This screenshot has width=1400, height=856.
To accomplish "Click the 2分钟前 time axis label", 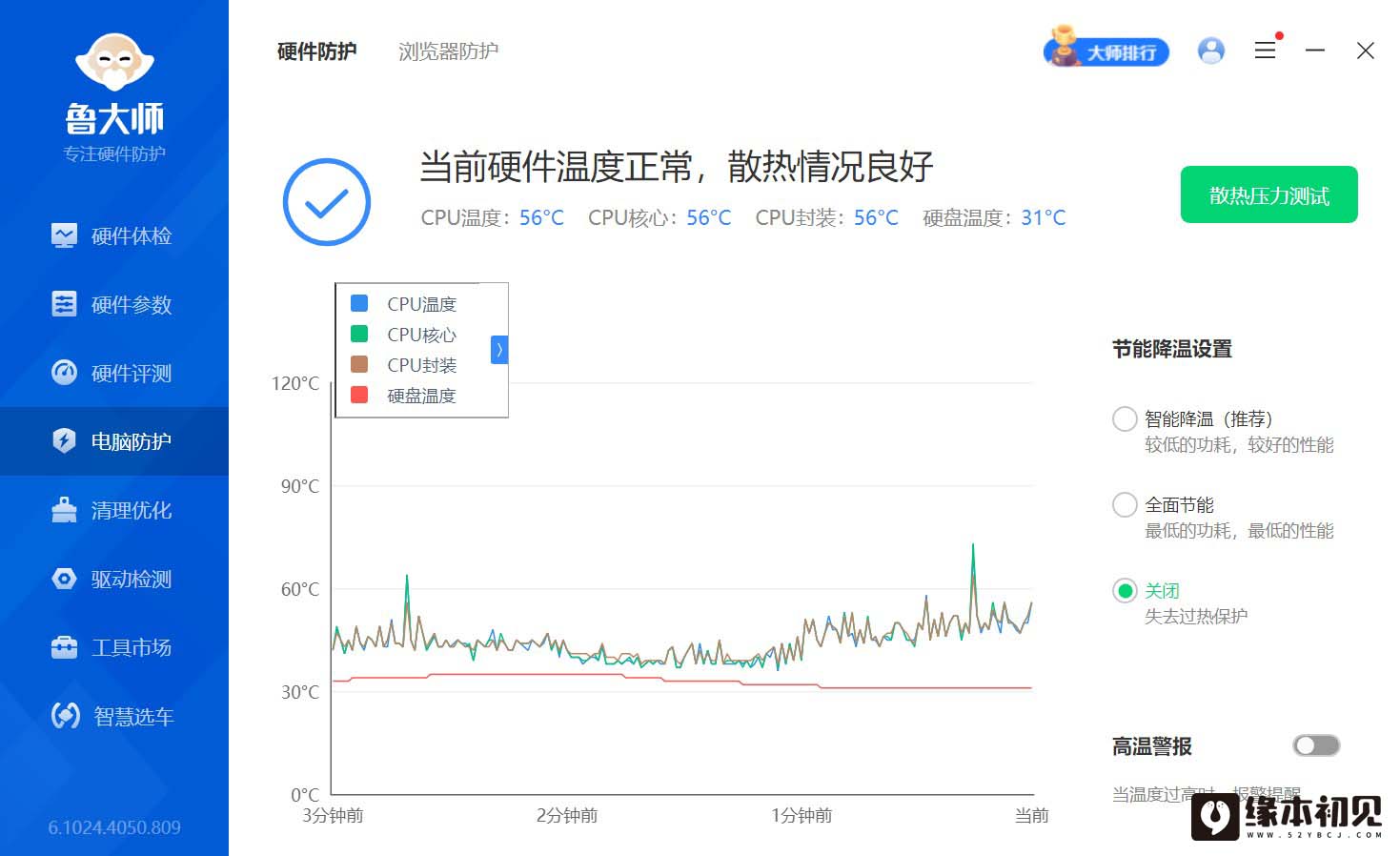I will [x=567, y=815].
